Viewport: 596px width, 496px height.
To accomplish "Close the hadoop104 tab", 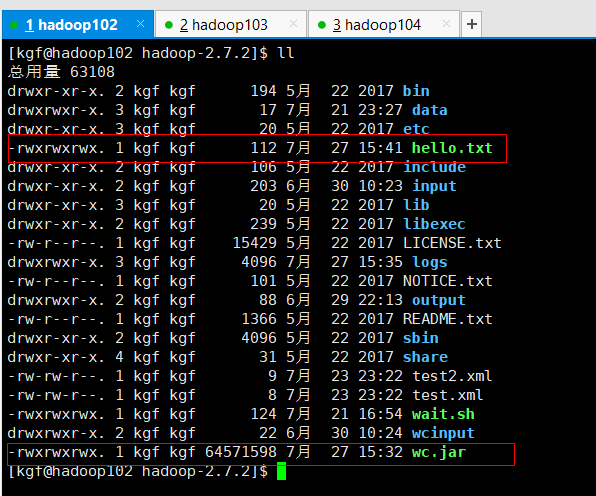I will 446,24.
